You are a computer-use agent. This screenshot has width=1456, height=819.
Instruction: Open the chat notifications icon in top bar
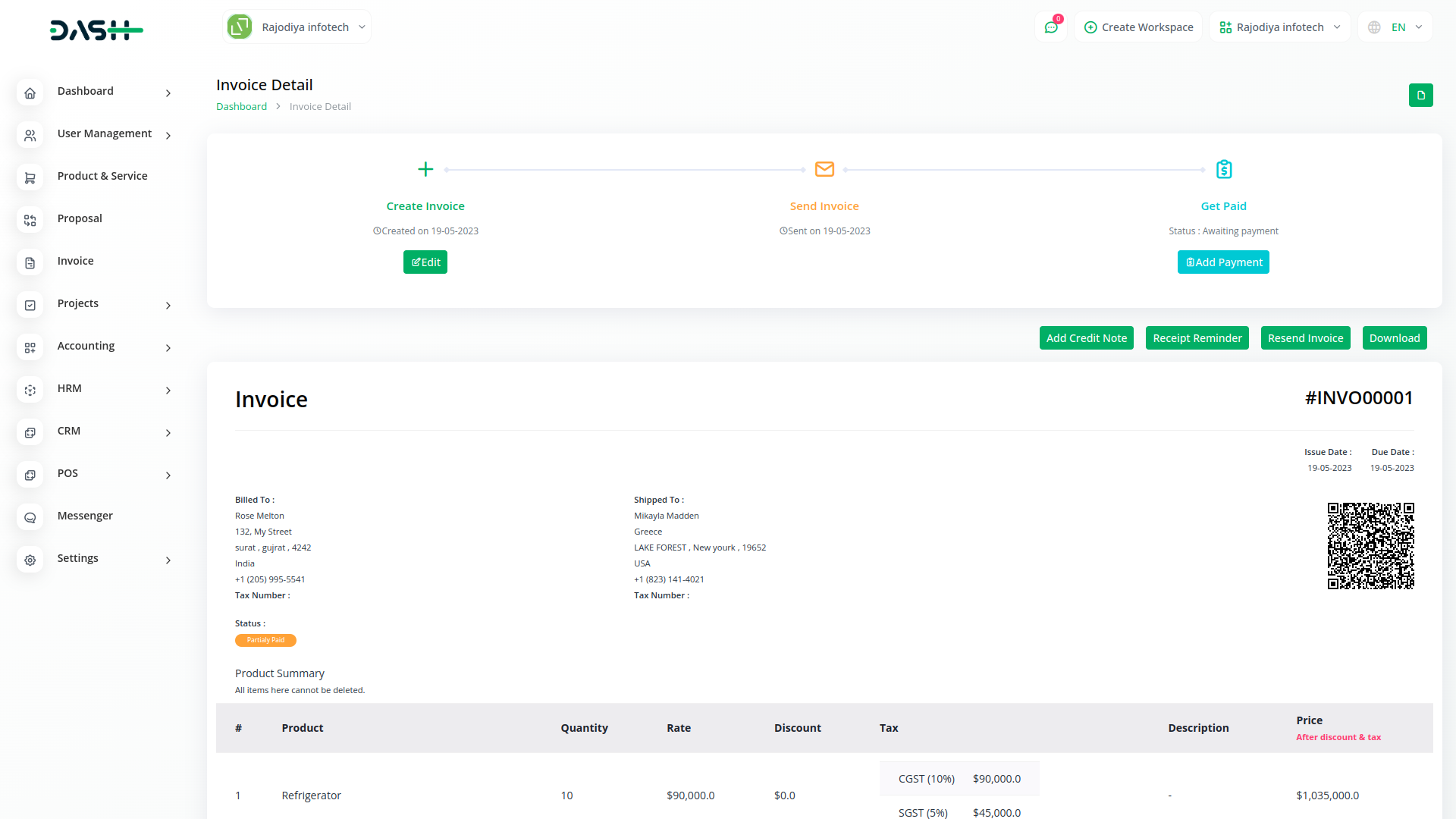pyautogui.click(x=1050, y=27)
